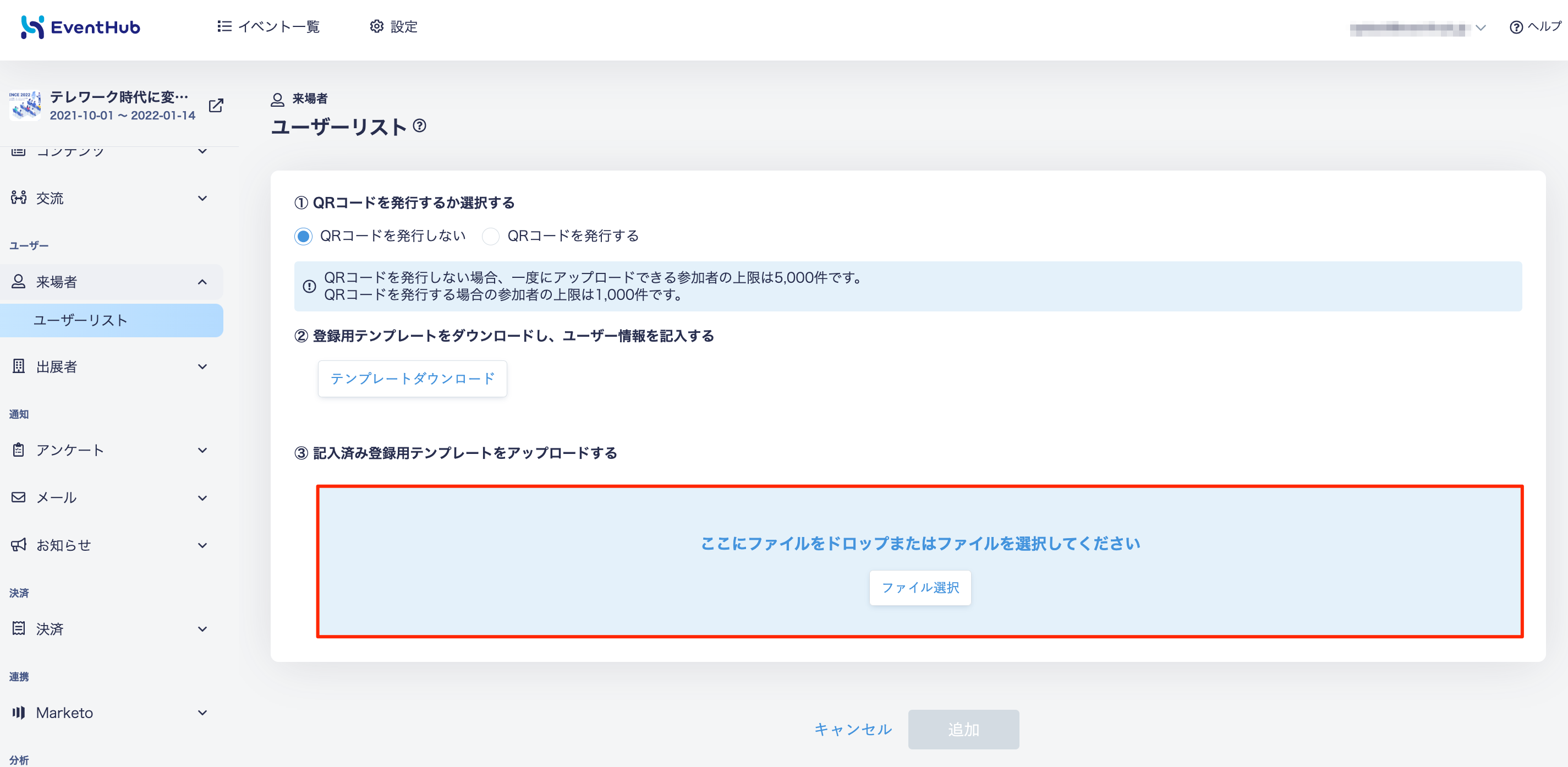The image size is (1568, 767).
Task: Click the Marketo icon in sidebar
Action: click(19, 712)
